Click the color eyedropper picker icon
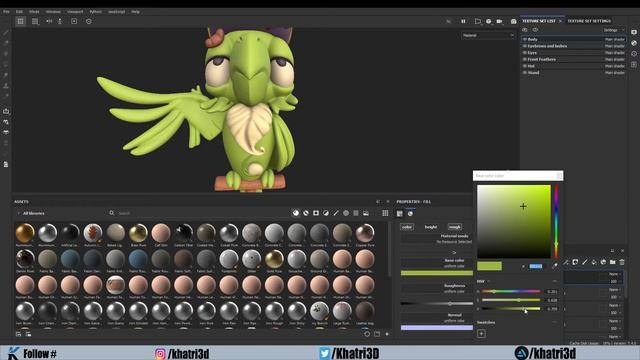The image size is (640, 360). [554, 266]
